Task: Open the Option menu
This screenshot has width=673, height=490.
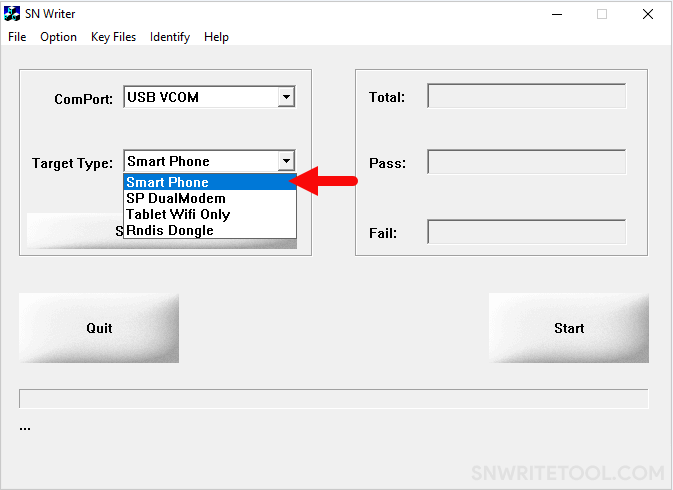Action: pyautogui.click(x=58, y=37)
